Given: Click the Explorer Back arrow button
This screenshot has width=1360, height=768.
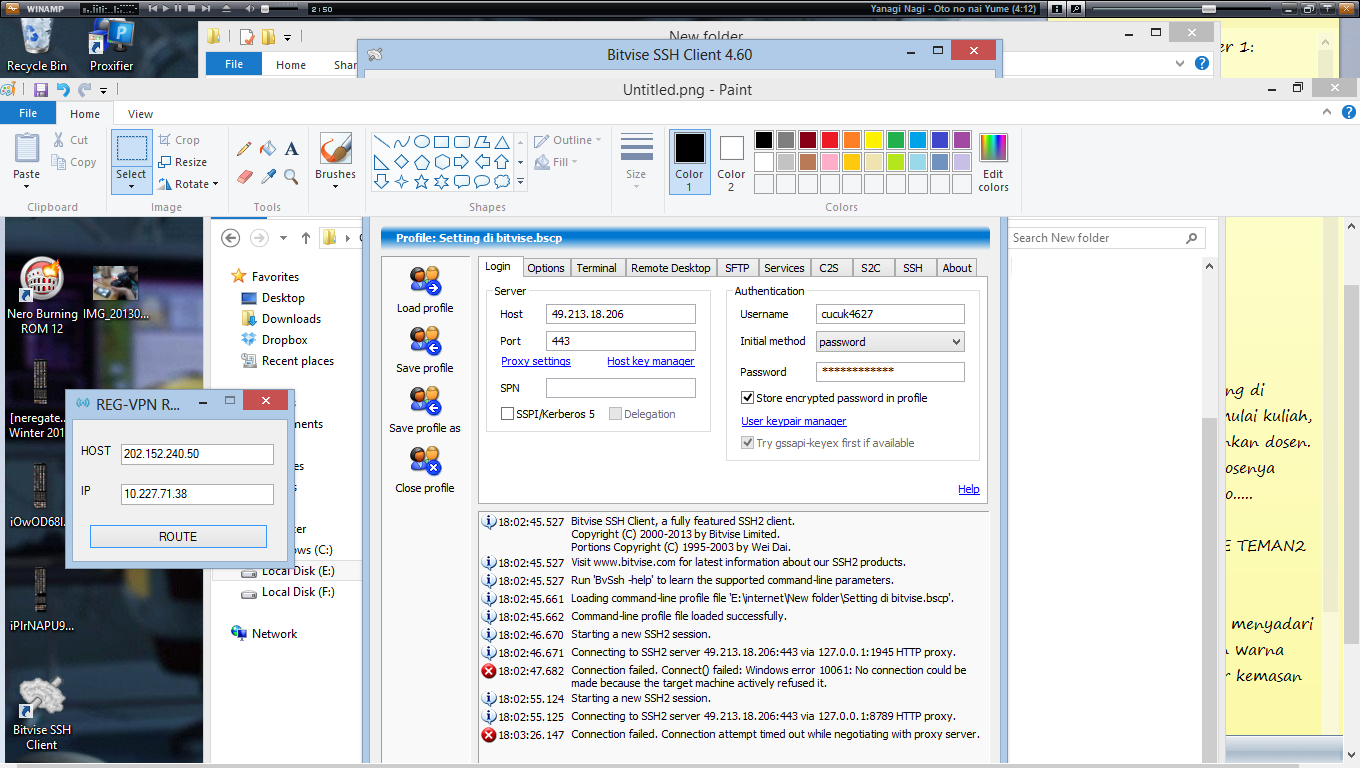Looking at the screenshot, I should pos(231,238).
